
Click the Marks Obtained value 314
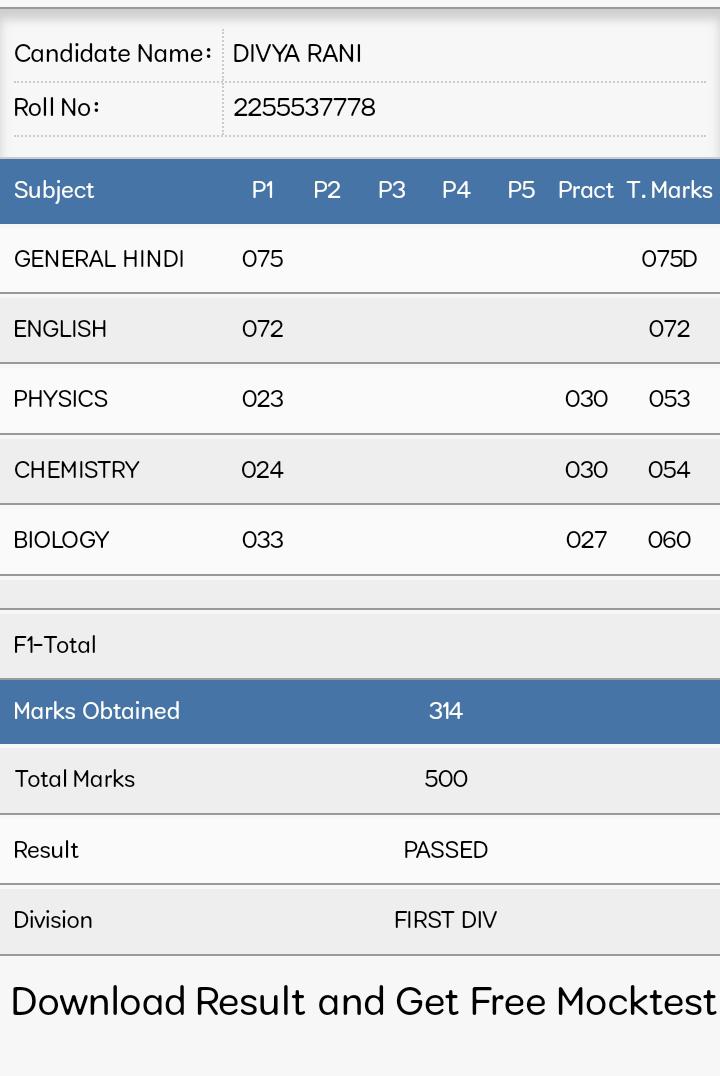tap(445, 710)
